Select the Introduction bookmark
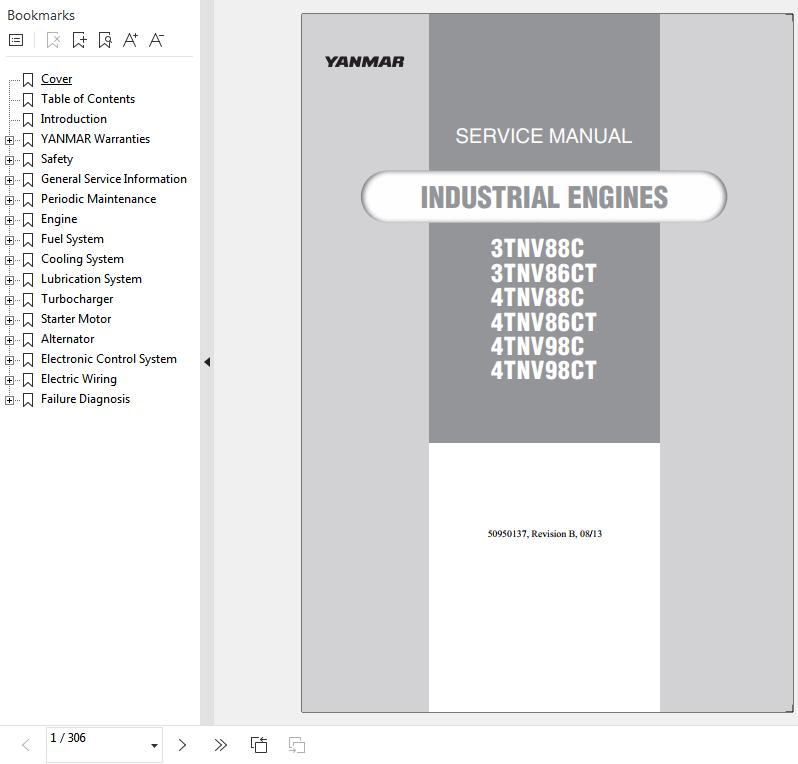 (73, 119)
